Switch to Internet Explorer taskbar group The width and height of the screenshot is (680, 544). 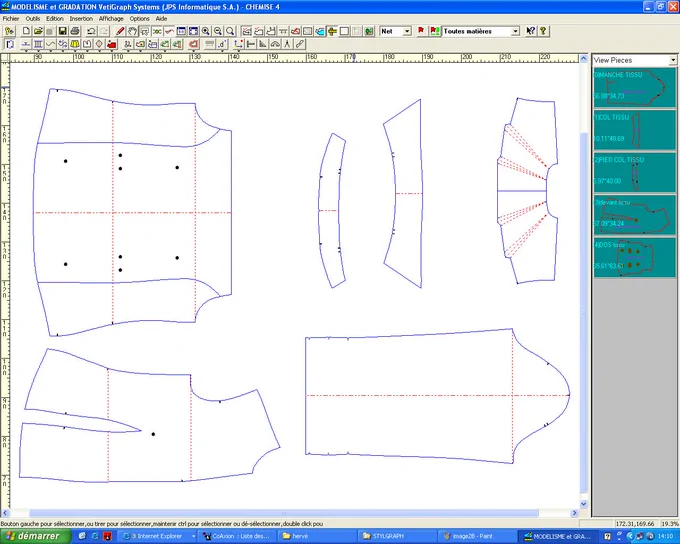tap(157, 536)
